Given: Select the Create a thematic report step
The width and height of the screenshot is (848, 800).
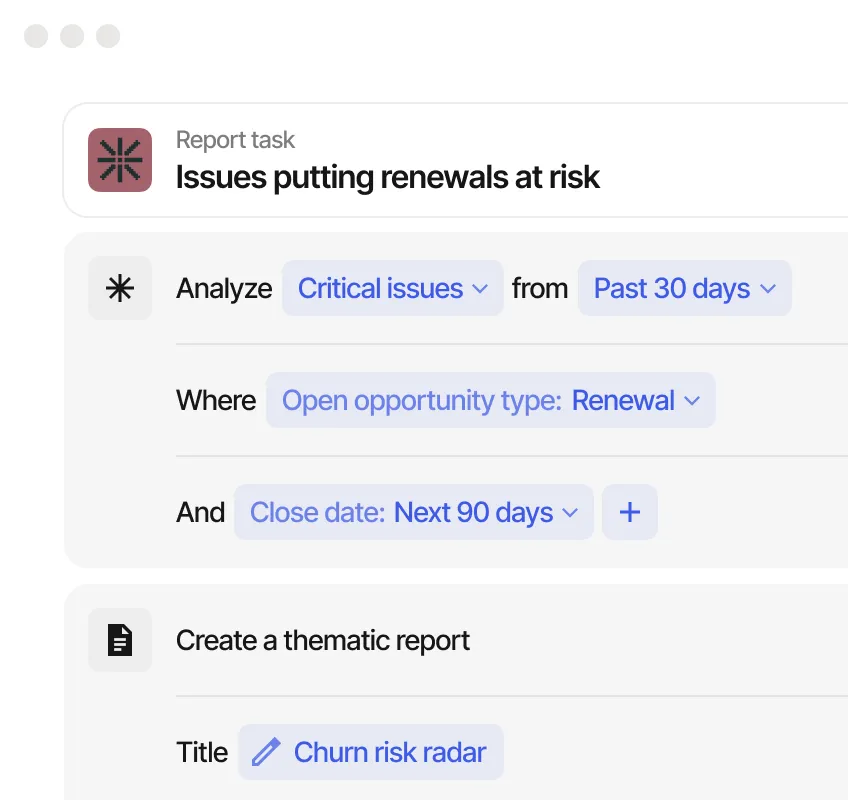Looking at the screenshot, I should pos(322,640).
